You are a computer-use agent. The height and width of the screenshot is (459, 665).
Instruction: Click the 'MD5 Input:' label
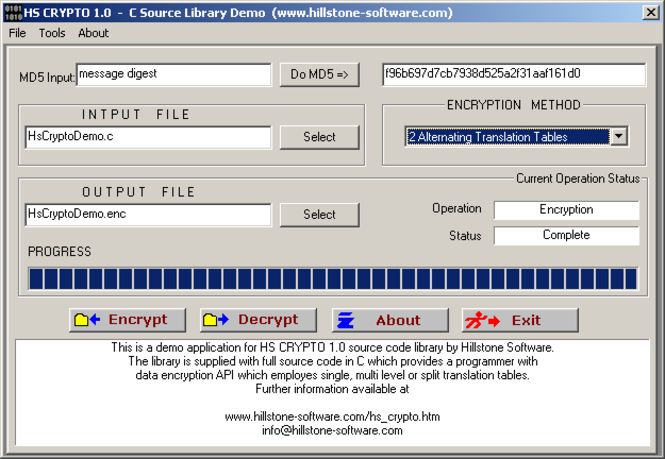click(47, 78)
